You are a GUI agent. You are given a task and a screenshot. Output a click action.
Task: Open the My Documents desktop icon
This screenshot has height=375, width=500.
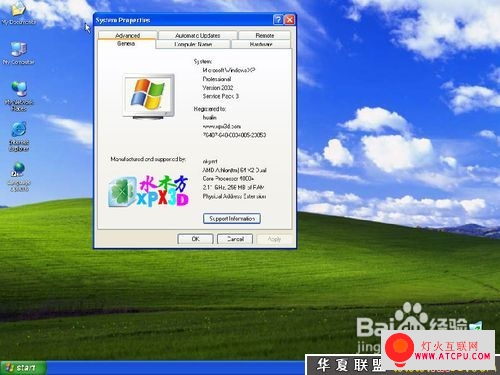point(18,13)
